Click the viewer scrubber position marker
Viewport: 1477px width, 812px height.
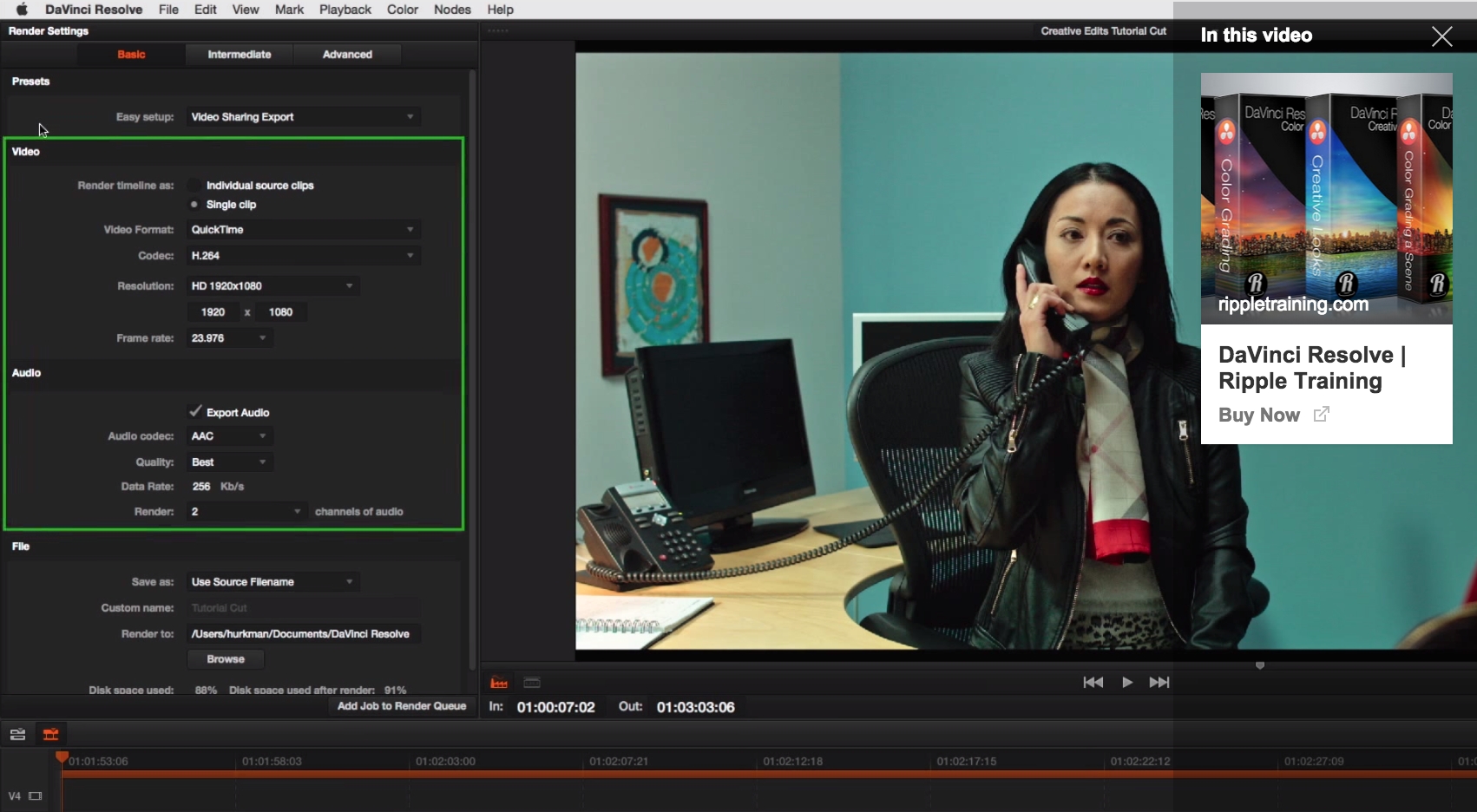(1260, 665)
